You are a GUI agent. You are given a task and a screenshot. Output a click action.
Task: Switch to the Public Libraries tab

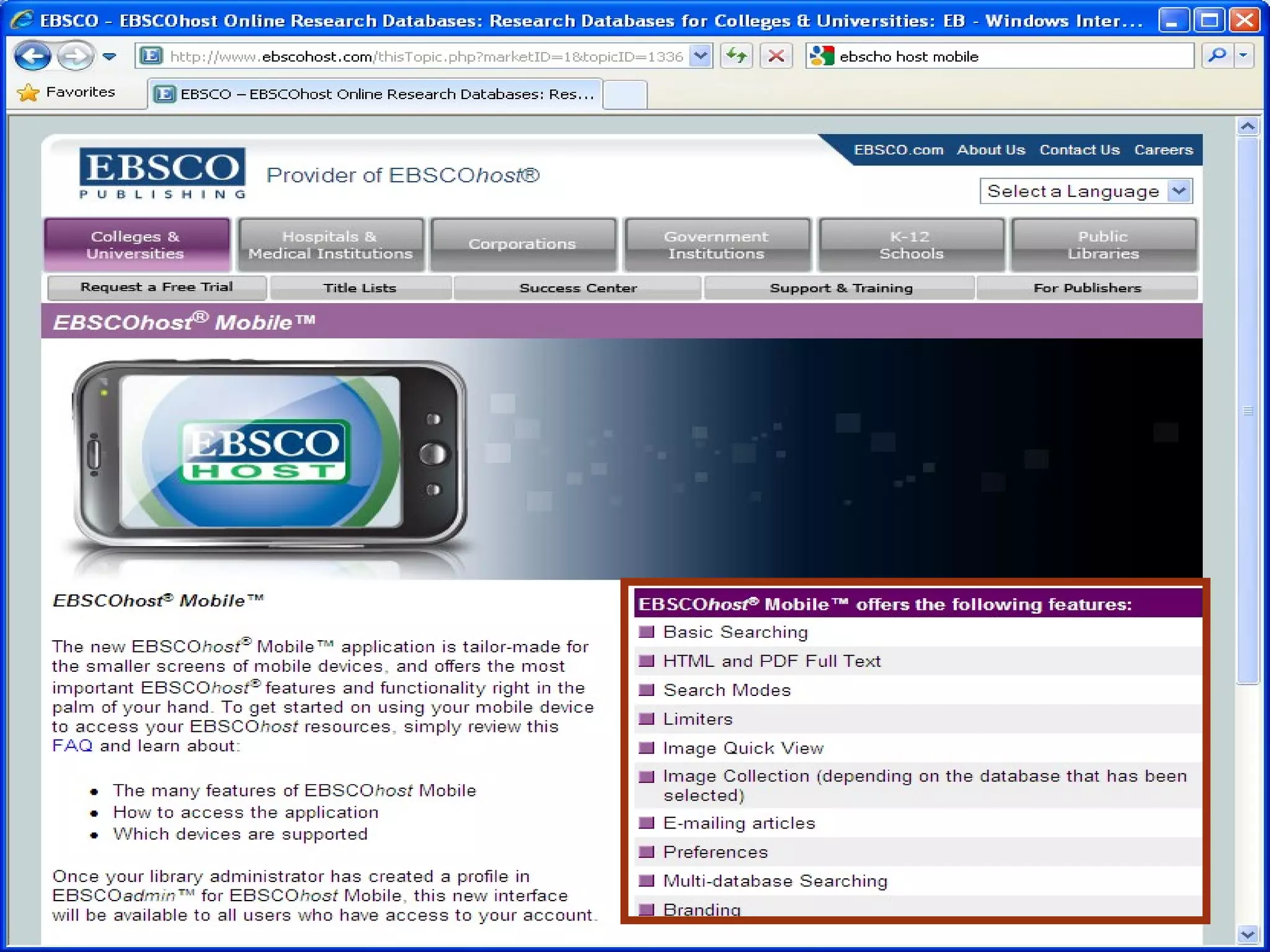tap(1103, 245)
